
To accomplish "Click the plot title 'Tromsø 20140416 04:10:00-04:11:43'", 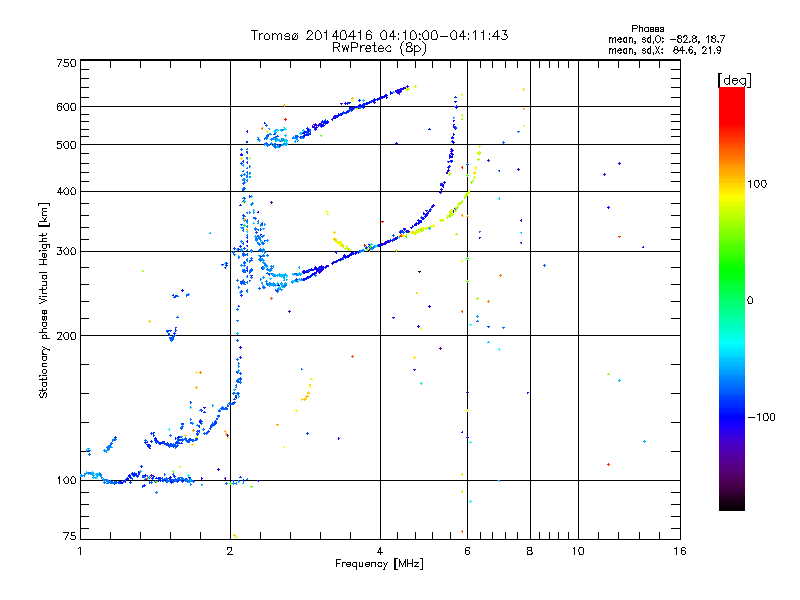I will [379, 35].
